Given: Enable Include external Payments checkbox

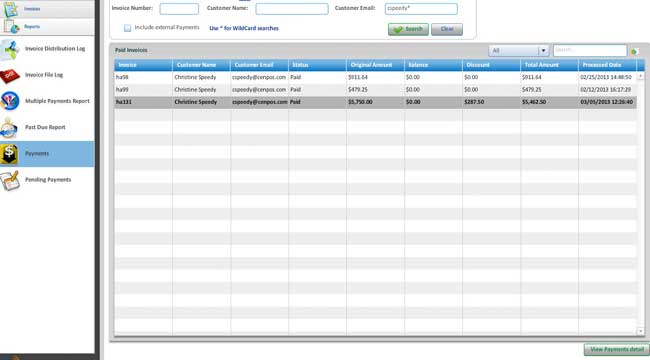Looking at the screenshot, I should click(x=128, y=28).
